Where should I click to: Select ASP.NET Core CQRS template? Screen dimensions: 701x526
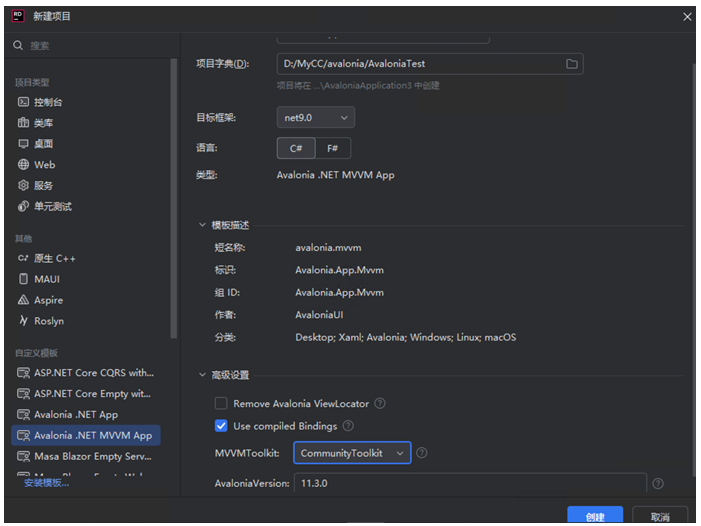[x=93, y=373]
